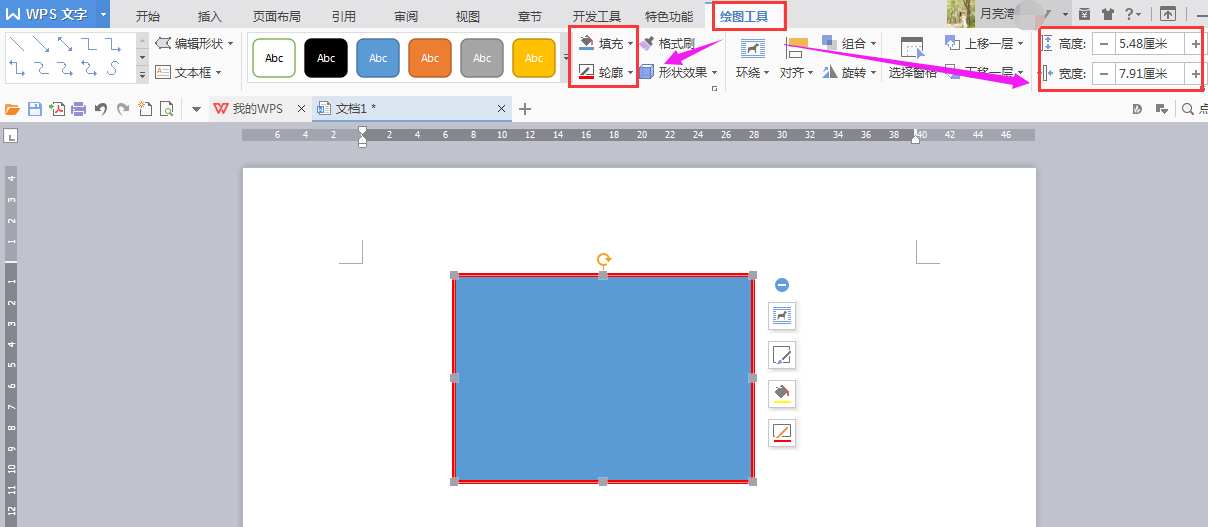The image size is (1208, 527).
Task: Click the print icon in the quick toolbar
Action: [x=78, y=109]
